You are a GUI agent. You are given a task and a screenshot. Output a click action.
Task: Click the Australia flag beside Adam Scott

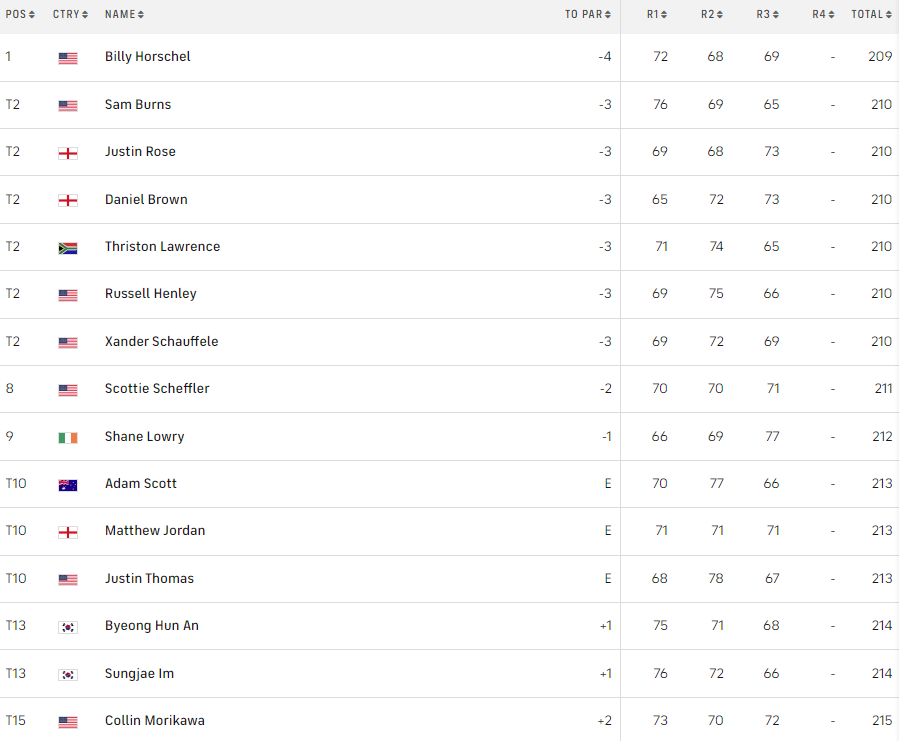[68, 485]
